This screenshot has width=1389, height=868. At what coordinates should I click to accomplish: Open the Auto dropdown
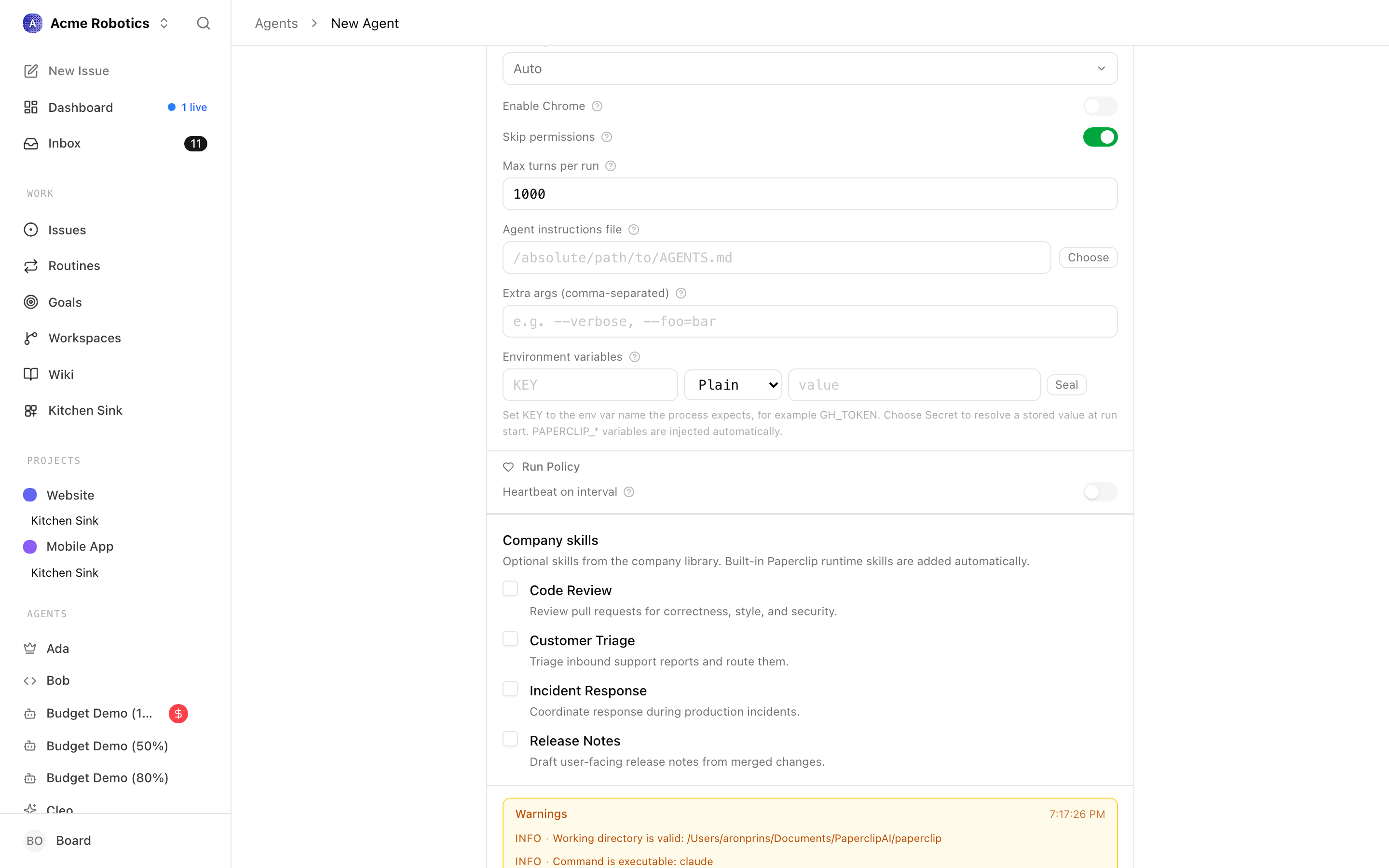coord(810,68)
